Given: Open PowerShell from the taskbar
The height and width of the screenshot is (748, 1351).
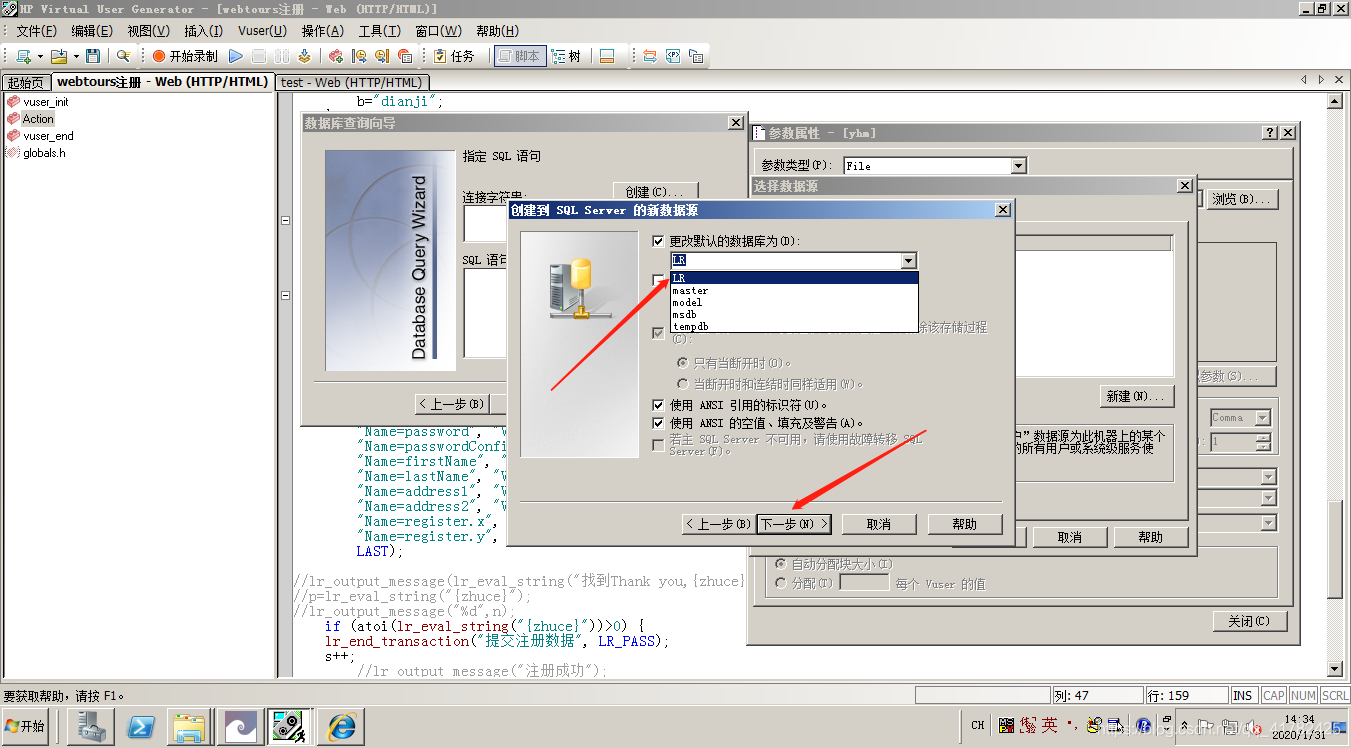Looking at the screenshot, I should pyautogui.click(x=141, y=726).
